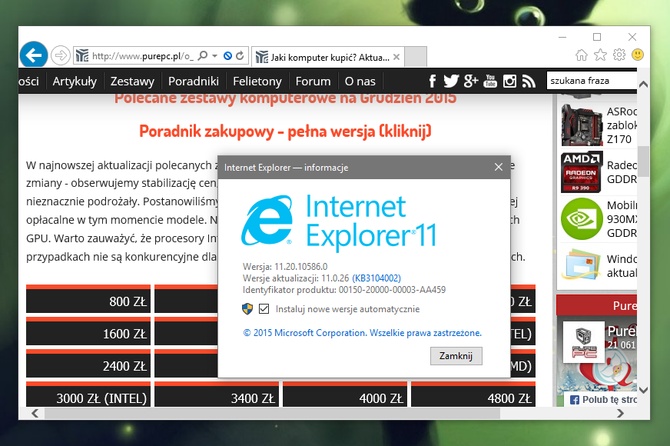This screenshot has width=670, height=446.
Task: Click the Google+ icon
Action: click(x=470, y=81)
